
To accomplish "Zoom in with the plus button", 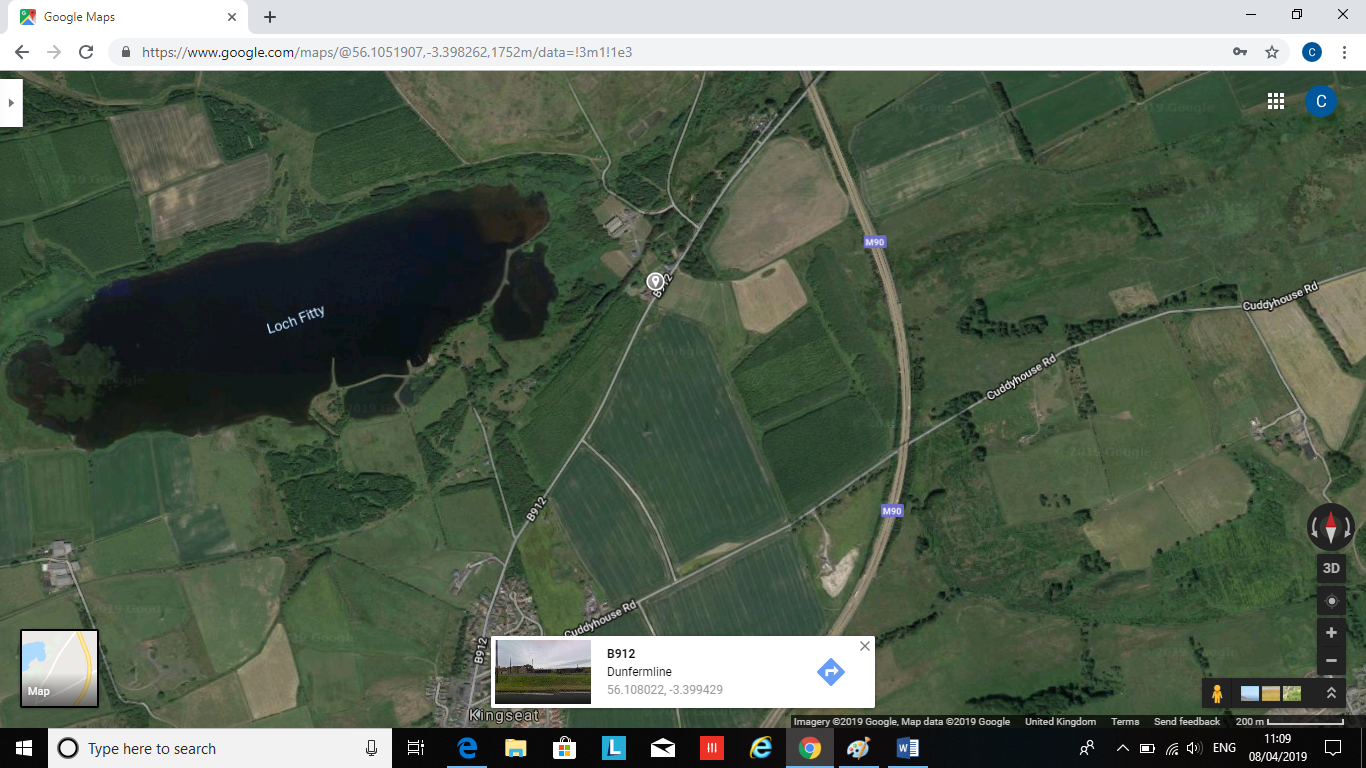I will coord(1331,633).
